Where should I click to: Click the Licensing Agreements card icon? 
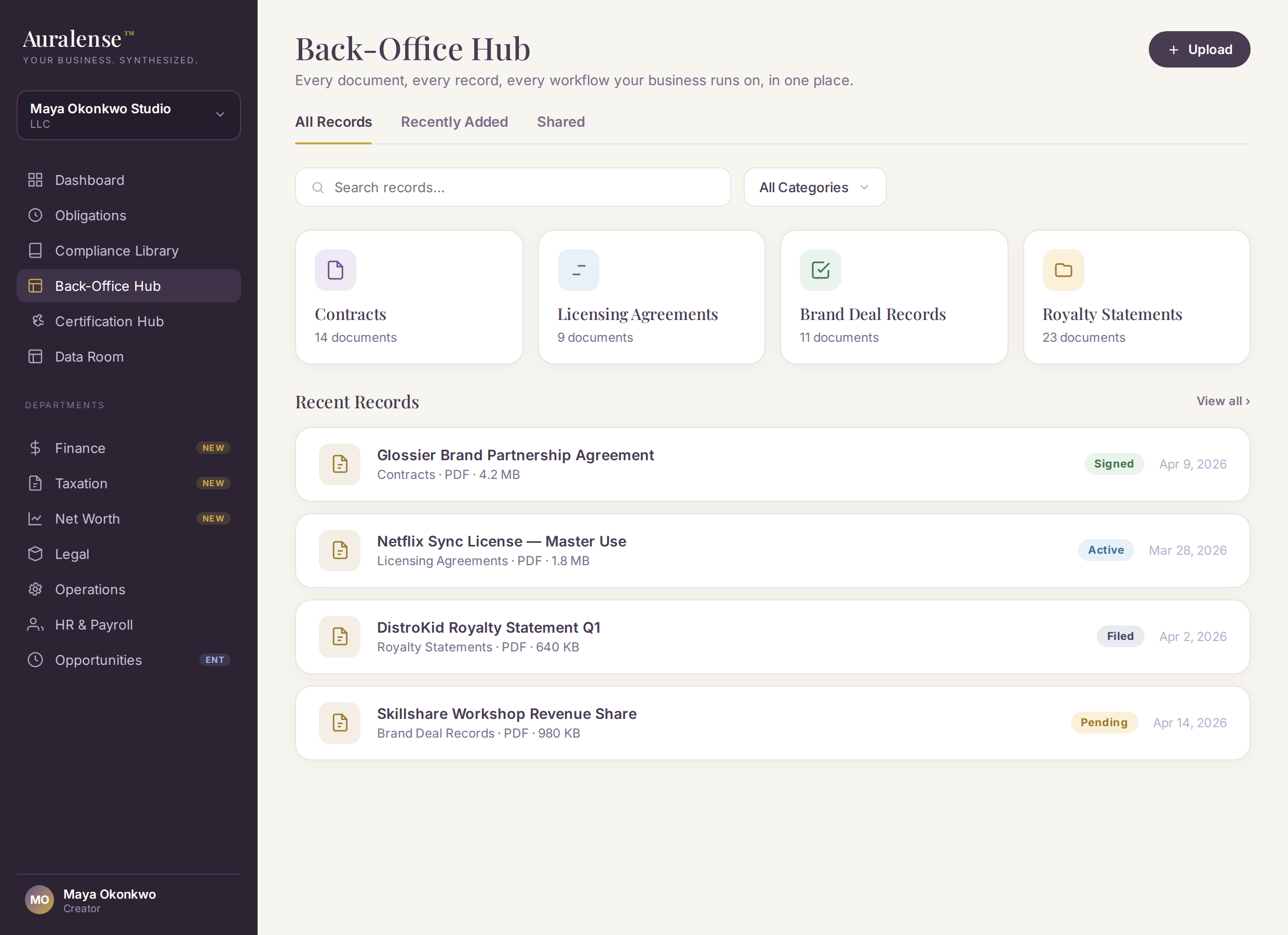578,270
